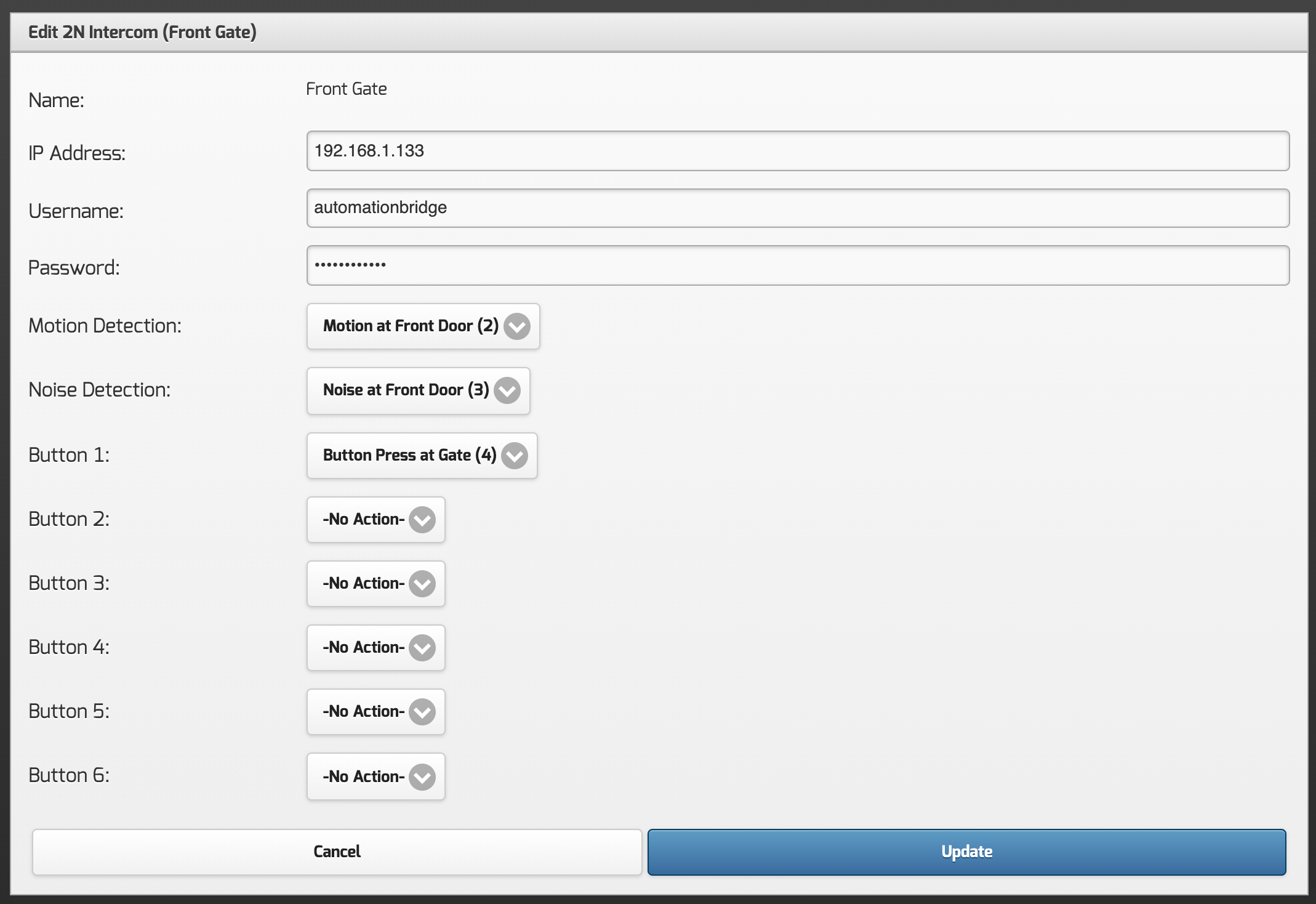This screenshot has height=904, width=1316.
Task: Expand the Button 6 No Action dropdown
Action: click(363, 777)
